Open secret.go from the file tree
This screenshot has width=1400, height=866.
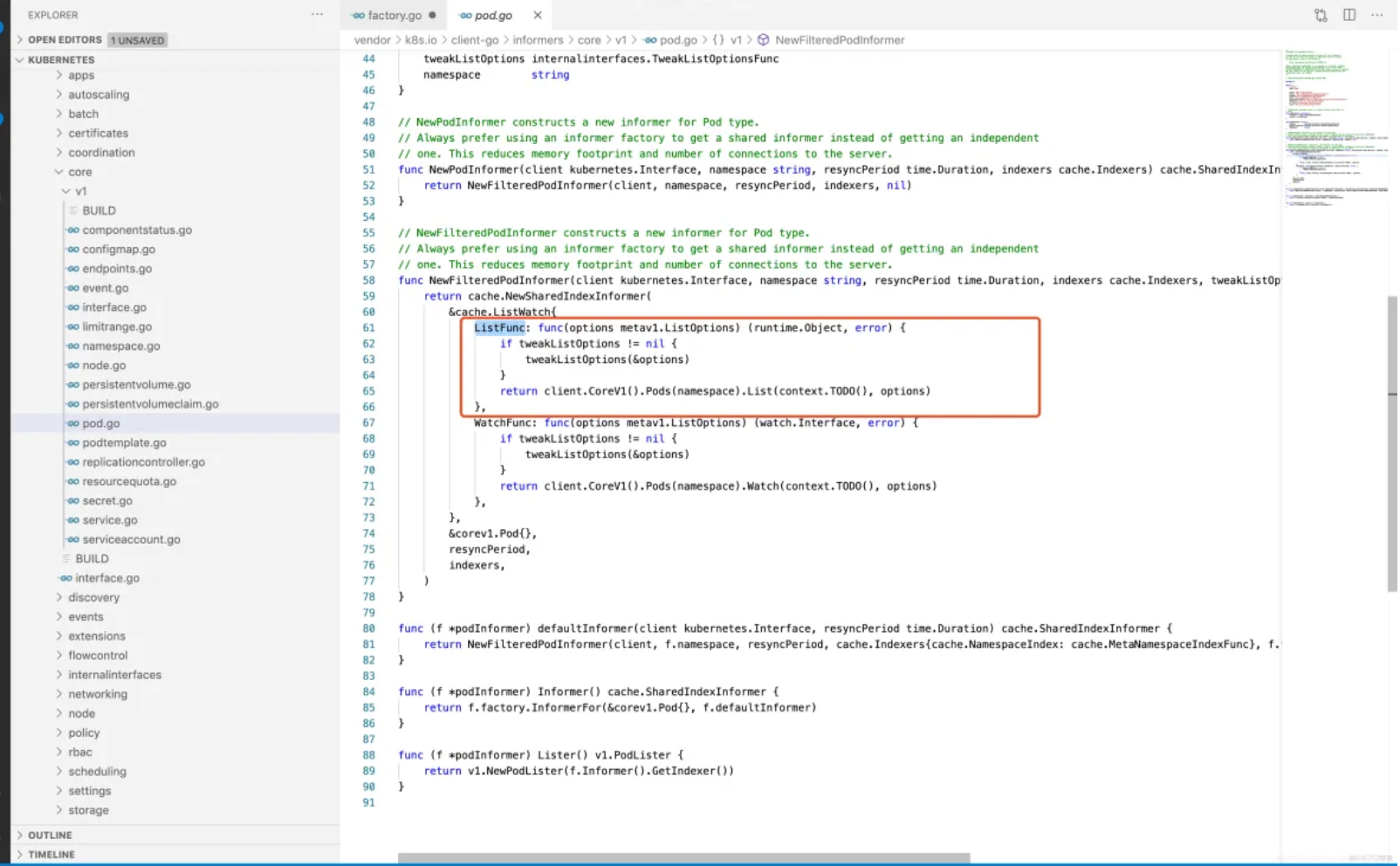click(107, 501)
